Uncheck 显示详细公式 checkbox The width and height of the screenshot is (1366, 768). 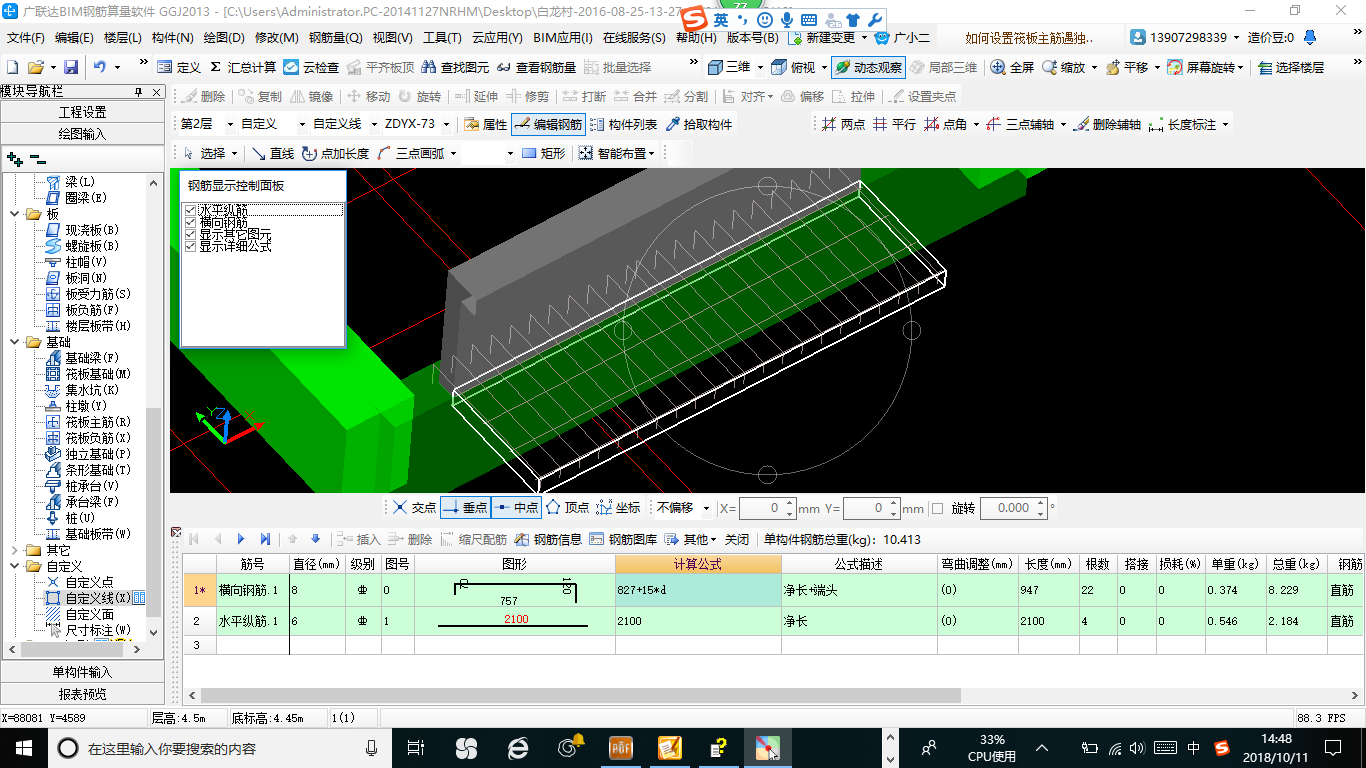(x=191, y=246)
